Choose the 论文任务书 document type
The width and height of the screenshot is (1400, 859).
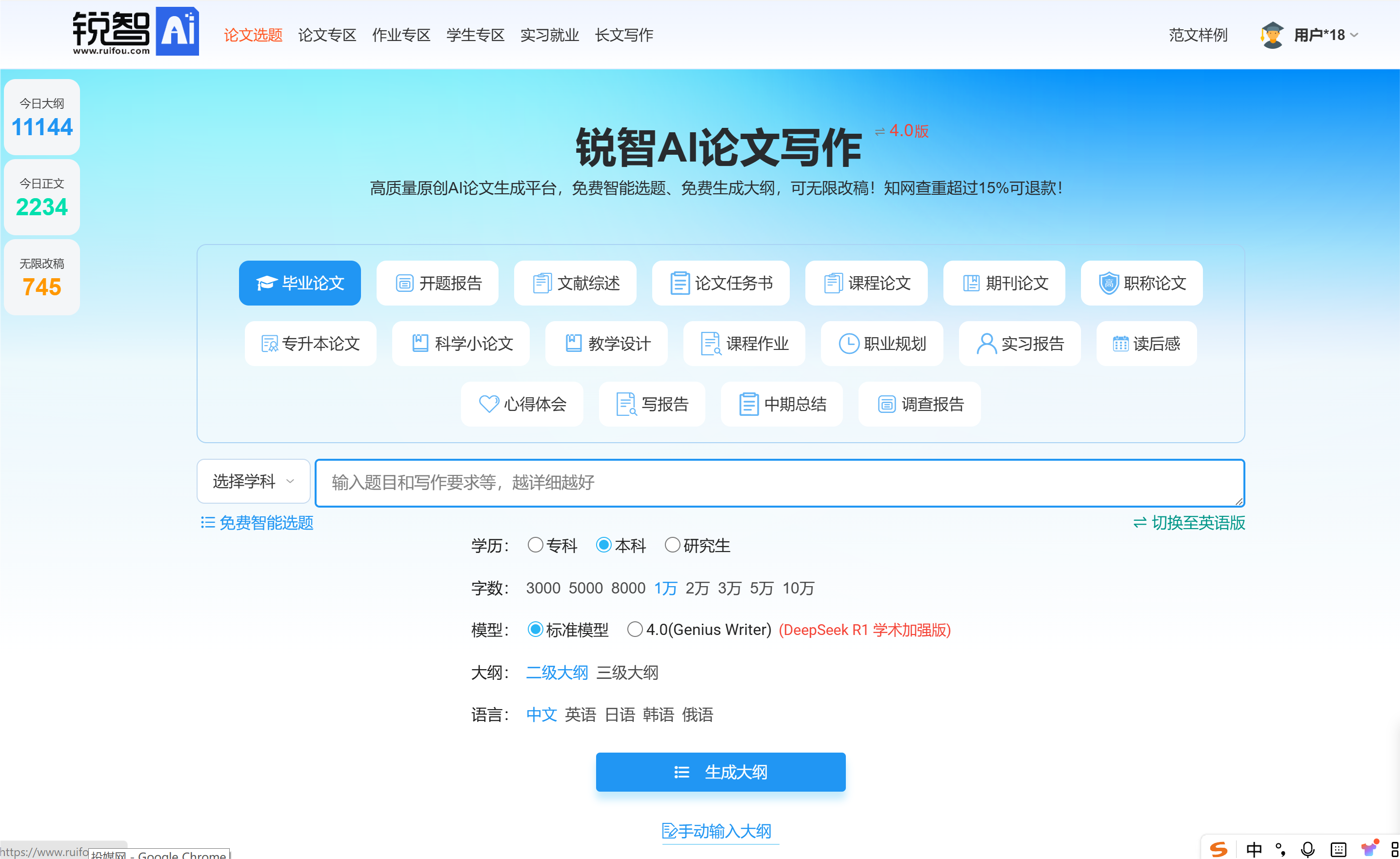(x=721, y=283)
